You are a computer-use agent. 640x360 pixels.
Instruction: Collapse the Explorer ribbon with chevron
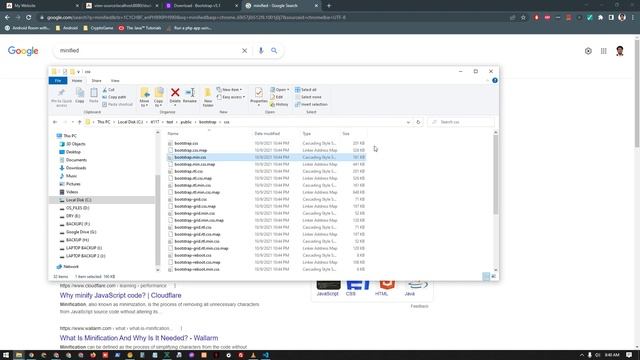click(487, 80)
